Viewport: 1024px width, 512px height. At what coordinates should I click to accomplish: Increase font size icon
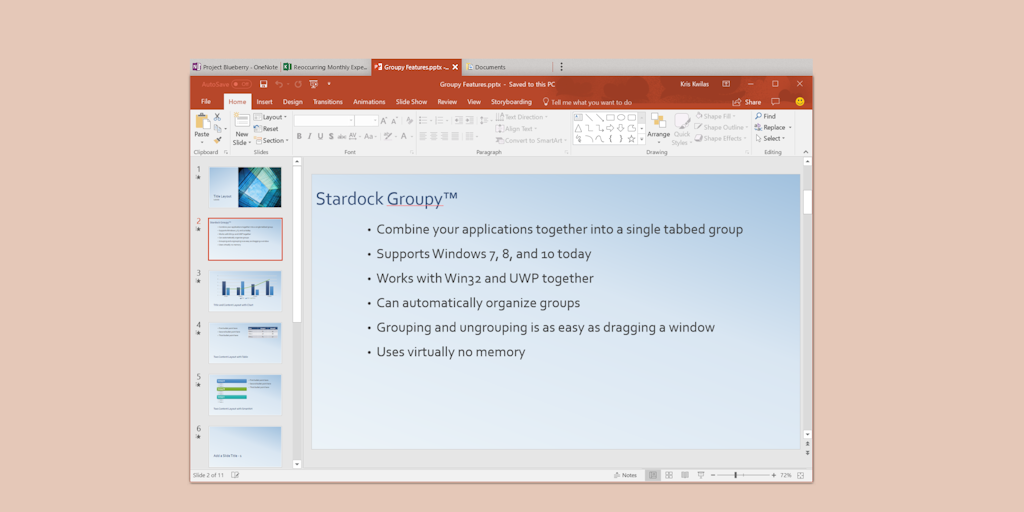[x=384, y=121]
